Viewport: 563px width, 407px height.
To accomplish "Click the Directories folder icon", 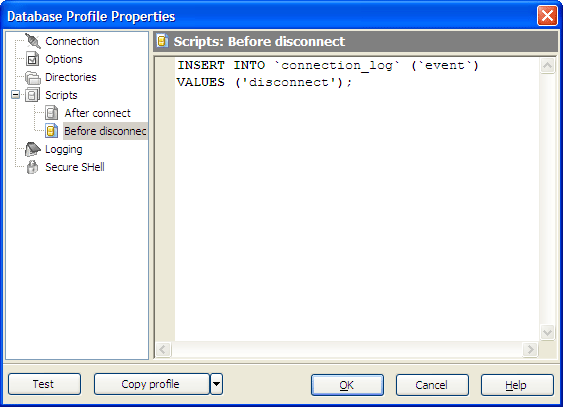I will pyautogui.click(x=33, y=77).
